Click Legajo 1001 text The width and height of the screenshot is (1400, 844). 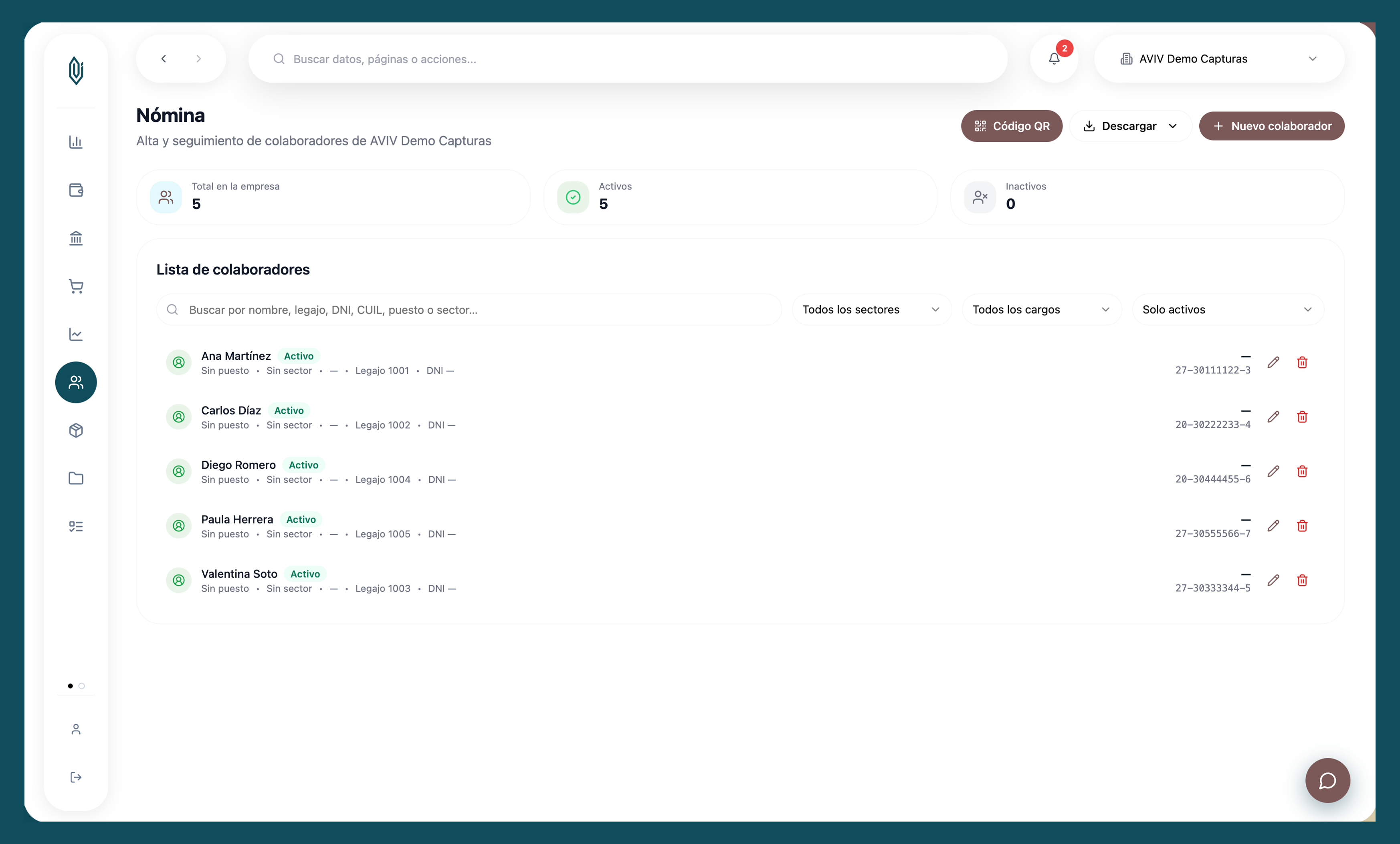382,371
